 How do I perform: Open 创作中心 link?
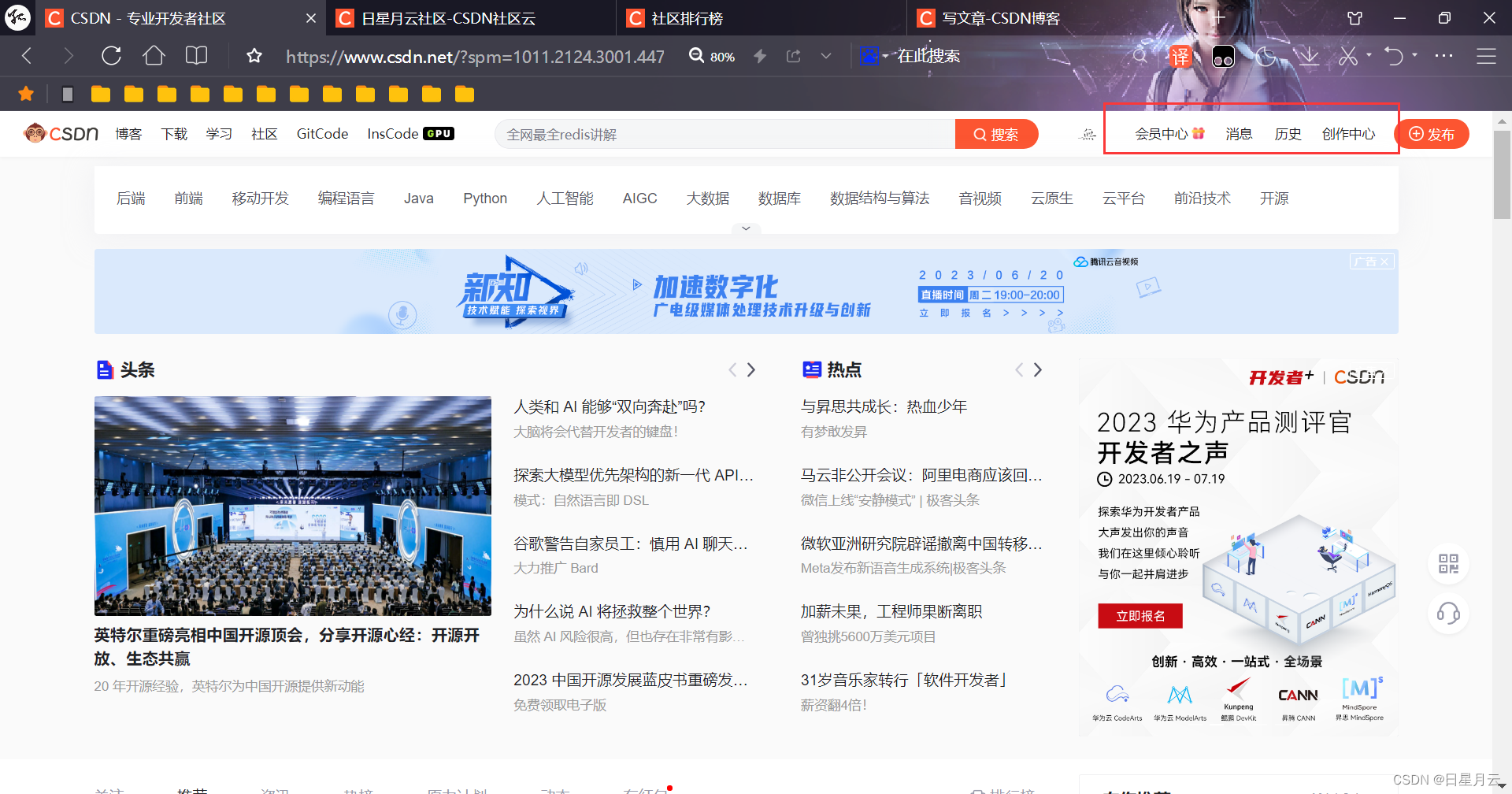[1348, 134]
